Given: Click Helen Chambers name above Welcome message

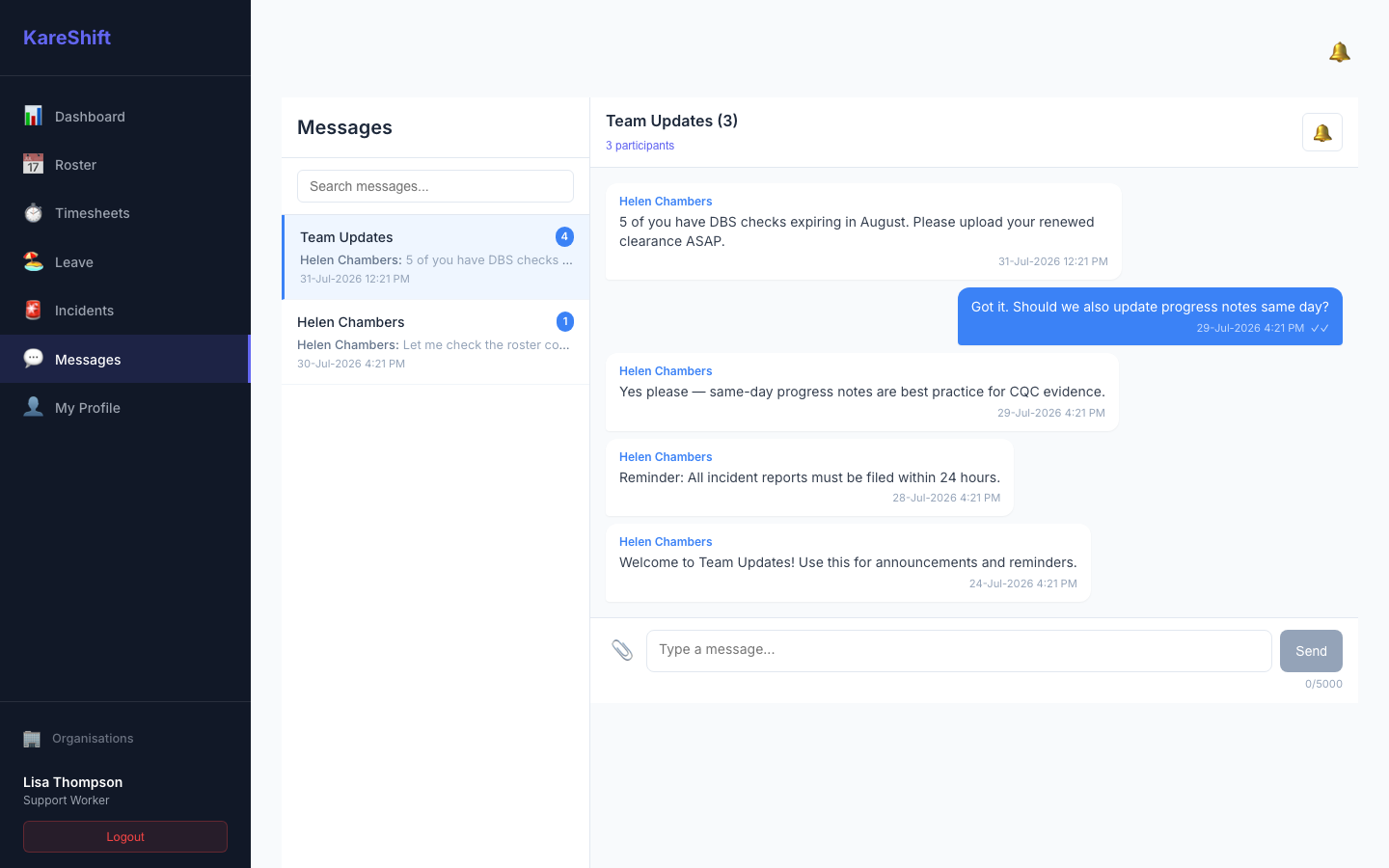Looking at the screenshot, I should click(666, 542).
